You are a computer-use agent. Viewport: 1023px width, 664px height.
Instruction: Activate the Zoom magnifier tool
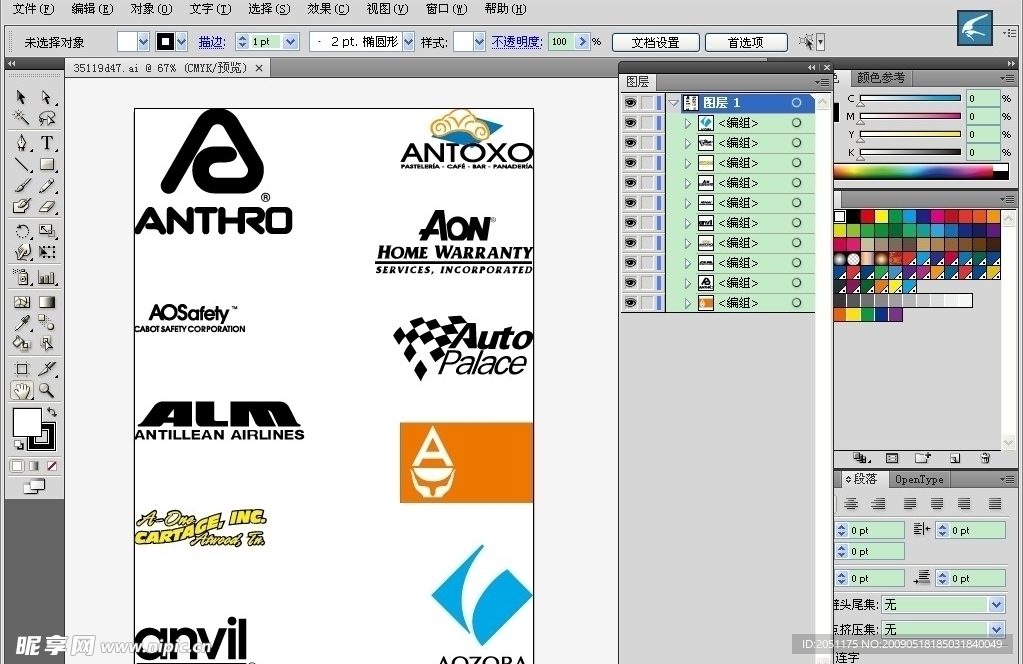click(x=47, y=390)
